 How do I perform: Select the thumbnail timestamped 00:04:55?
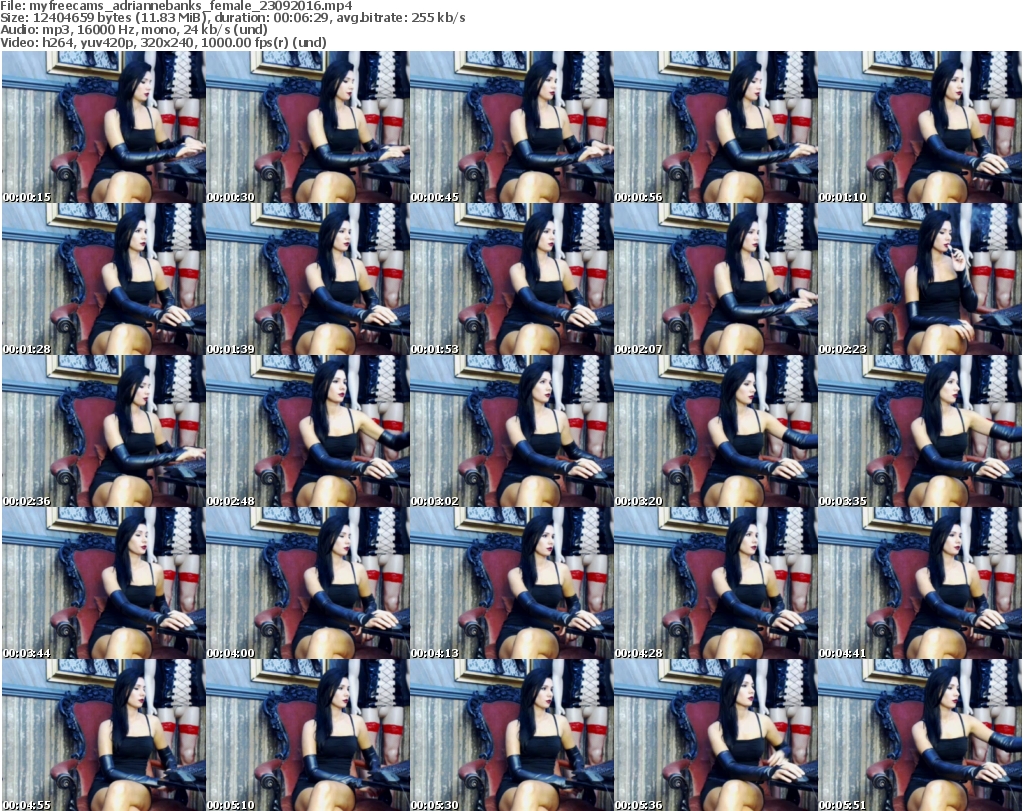104,735
